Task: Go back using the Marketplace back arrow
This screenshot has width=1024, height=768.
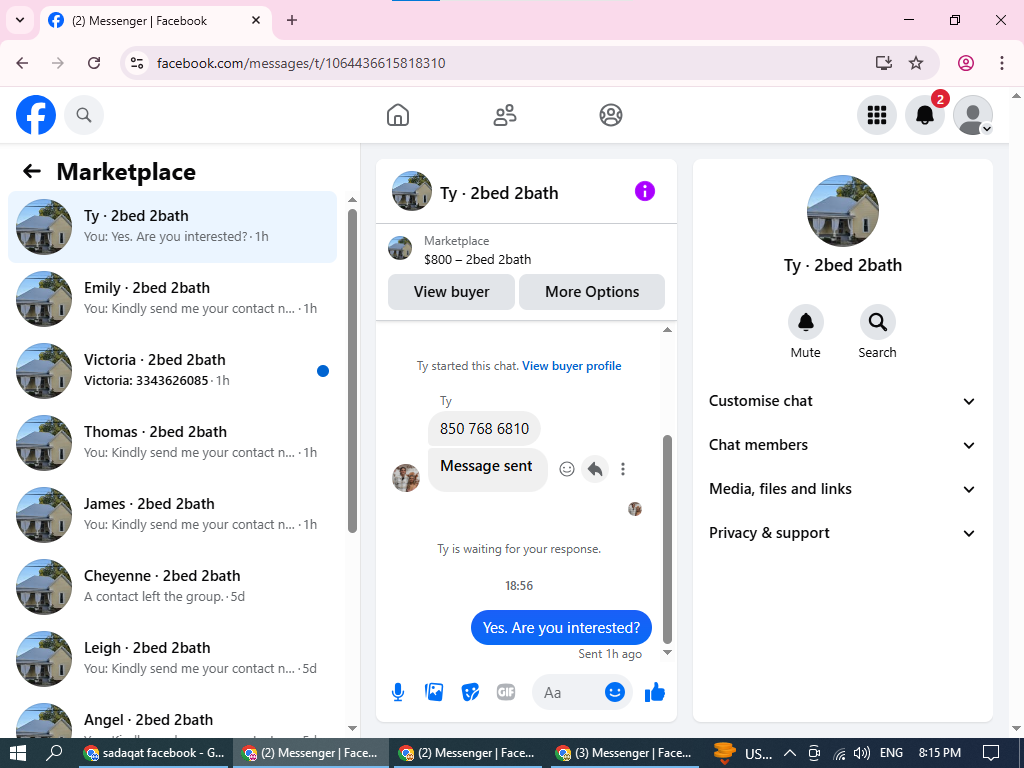Action: [32, 172]
